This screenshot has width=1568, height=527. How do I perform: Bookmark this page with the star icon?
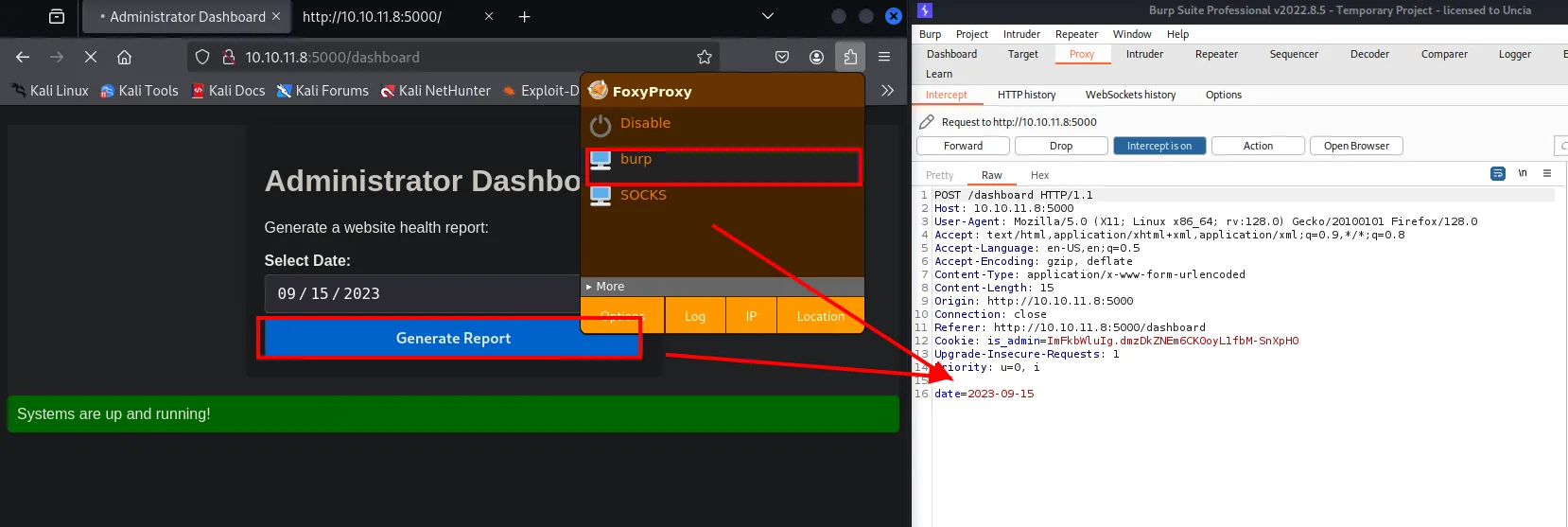(705, 57)
